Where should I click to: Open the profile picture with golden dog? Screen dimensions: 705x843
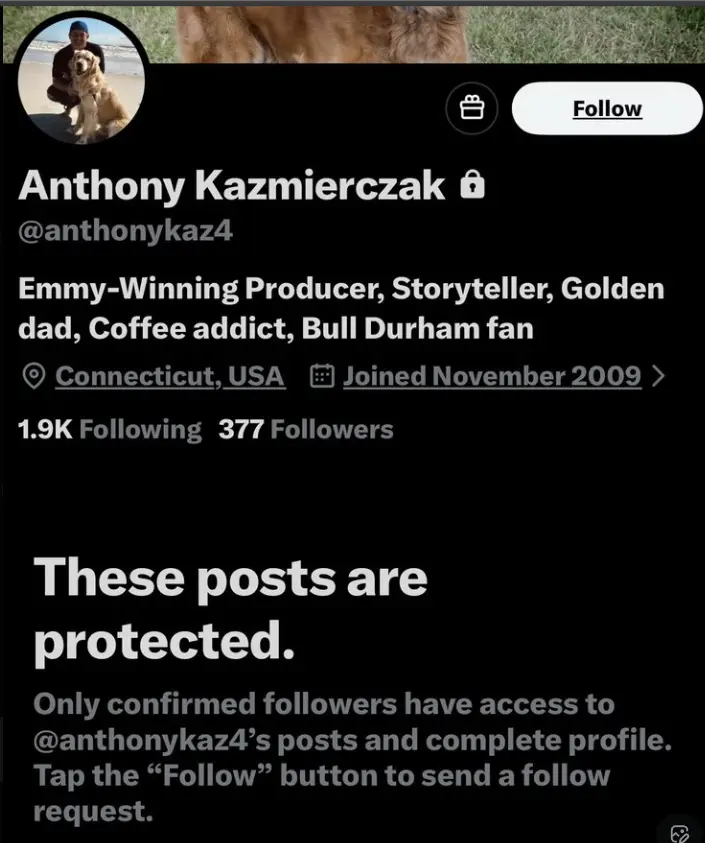pyautogui.click(x=82, y=78)
